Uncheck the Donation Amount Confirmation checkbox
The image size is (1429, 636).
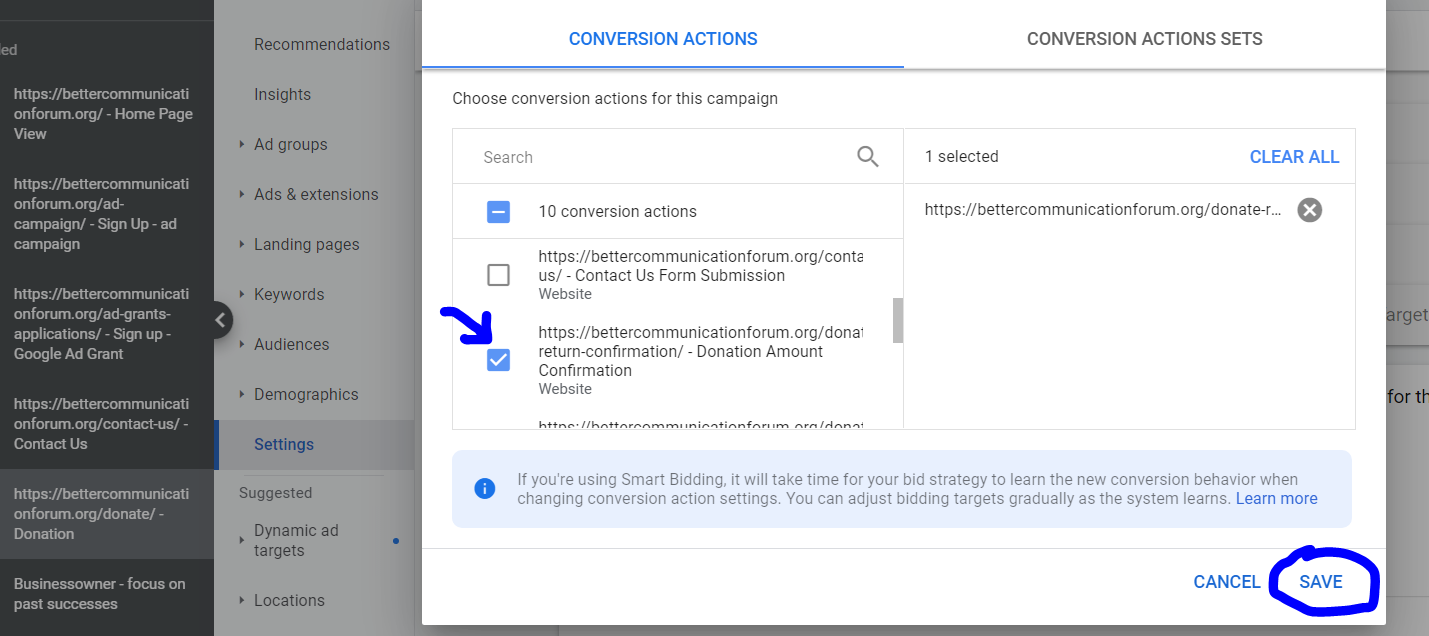click(x=498, y=360)
